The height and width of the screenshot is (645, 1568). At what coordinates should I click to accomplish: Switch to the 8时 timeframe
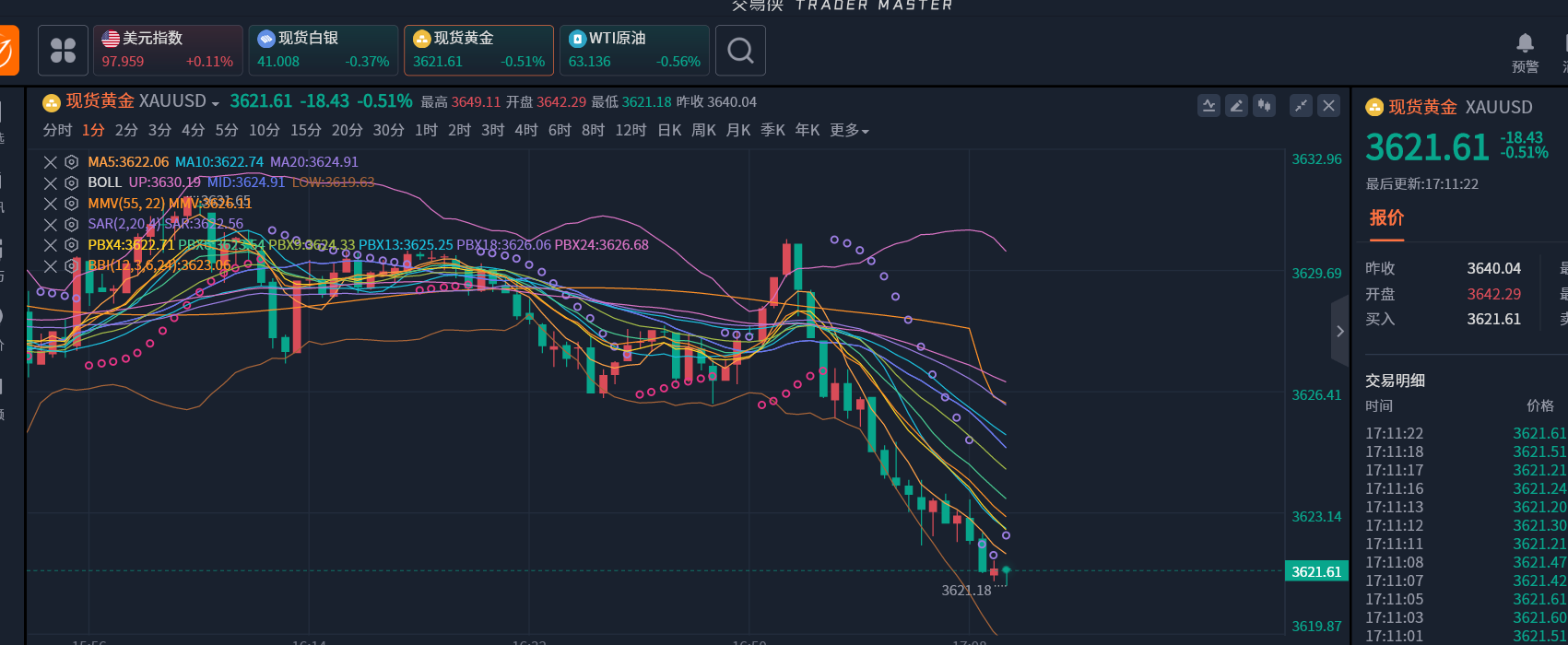[x=593, y=131]
